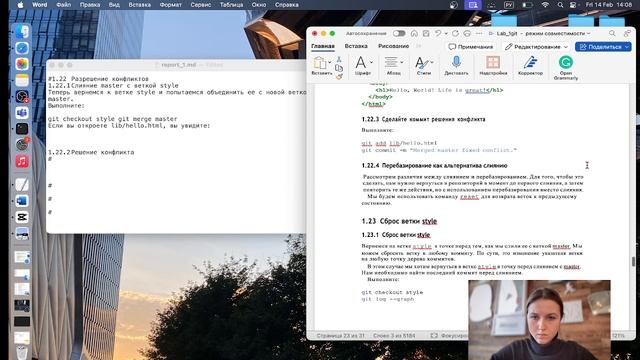Click the git log --graph line in Word

tap(388, 299)
